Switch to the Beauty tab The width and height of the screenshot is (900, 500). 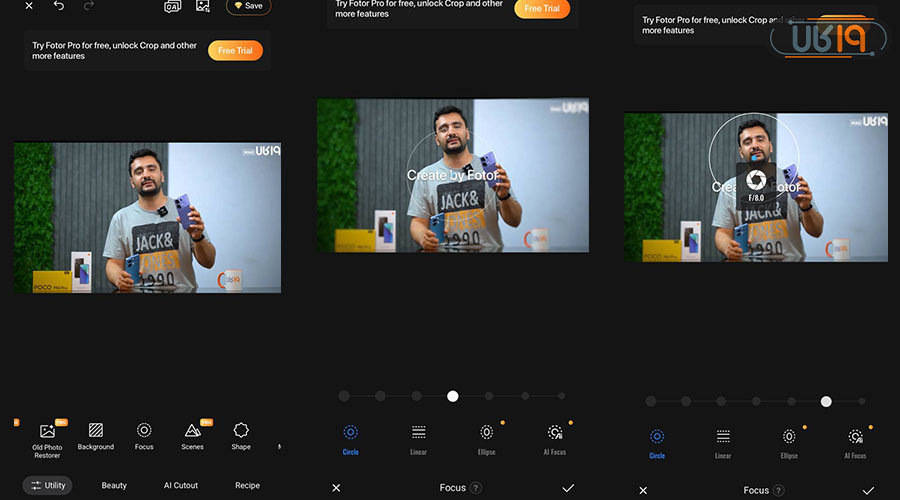[x=114, y=485]
